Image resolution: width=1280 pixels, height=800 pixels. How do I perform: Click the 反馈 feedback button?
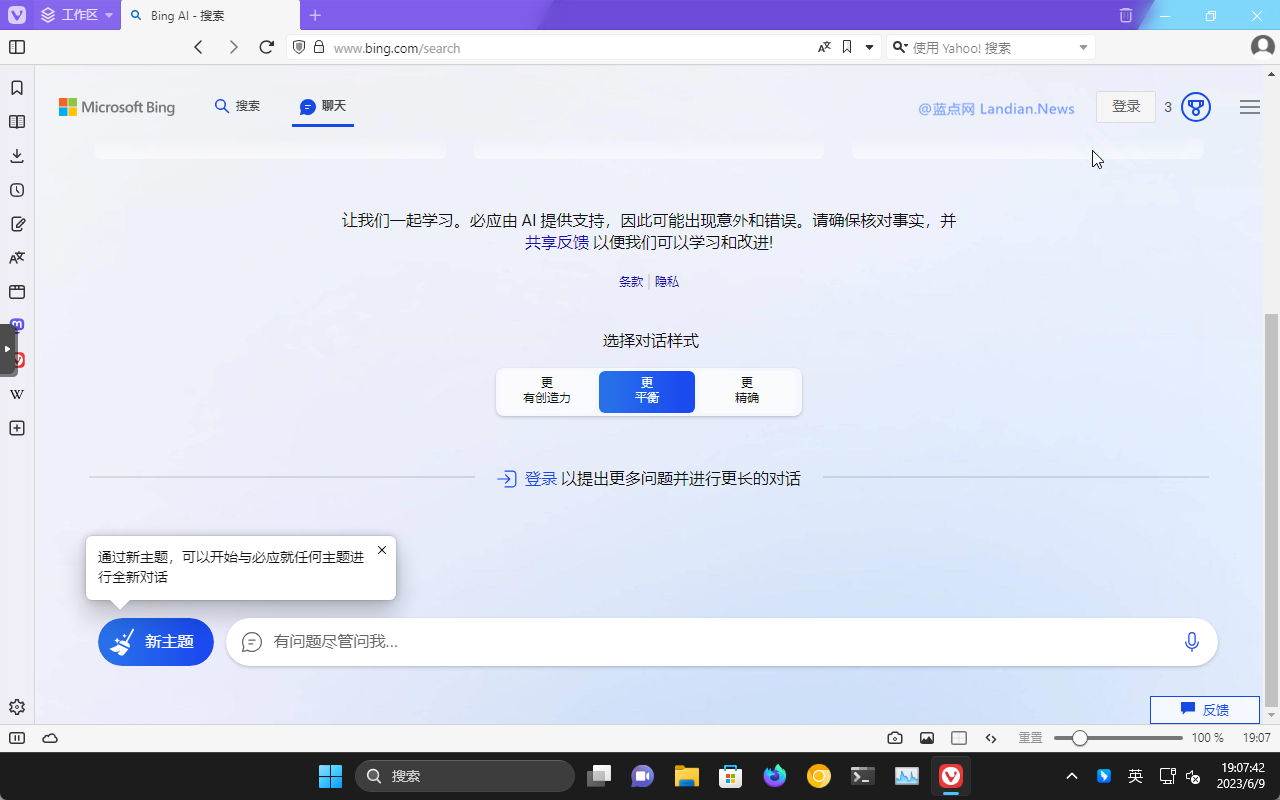pyautogui.click(x=1205, y=710)
